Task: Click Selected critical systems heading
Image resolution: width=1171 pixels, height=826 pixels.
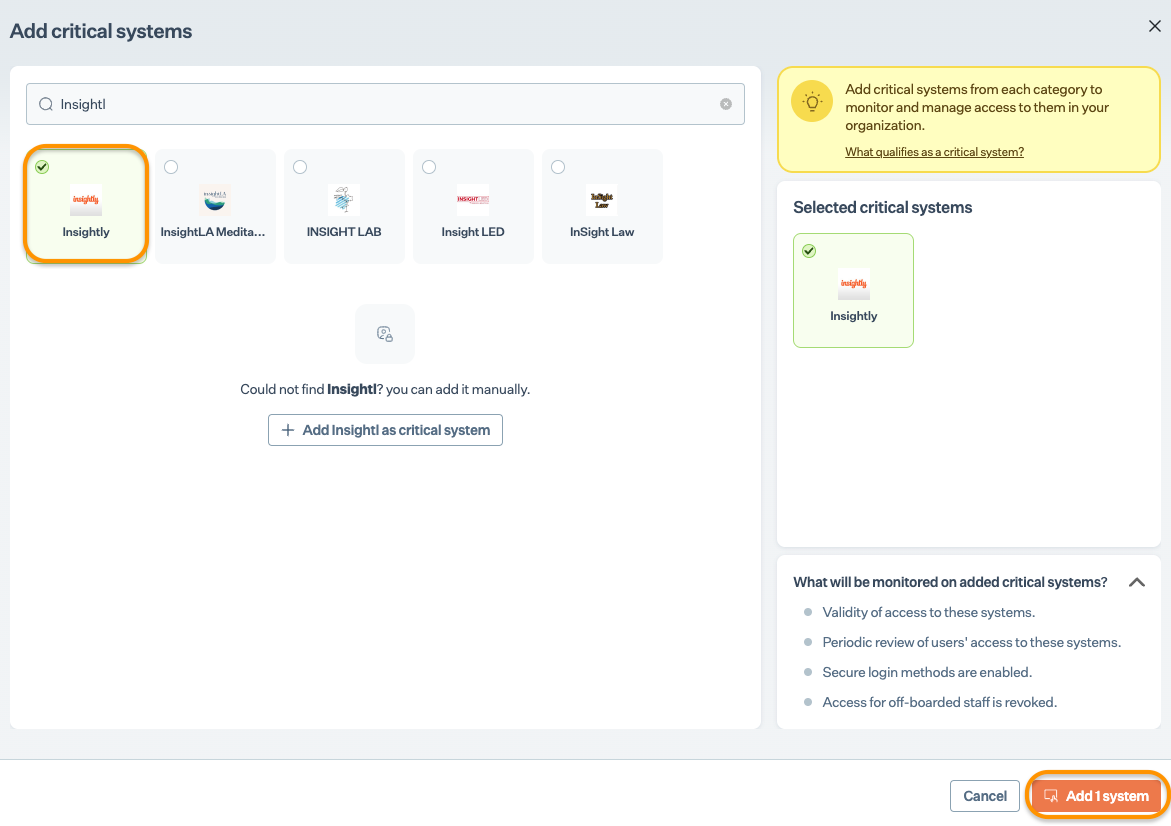Action: tap(883, 208)
